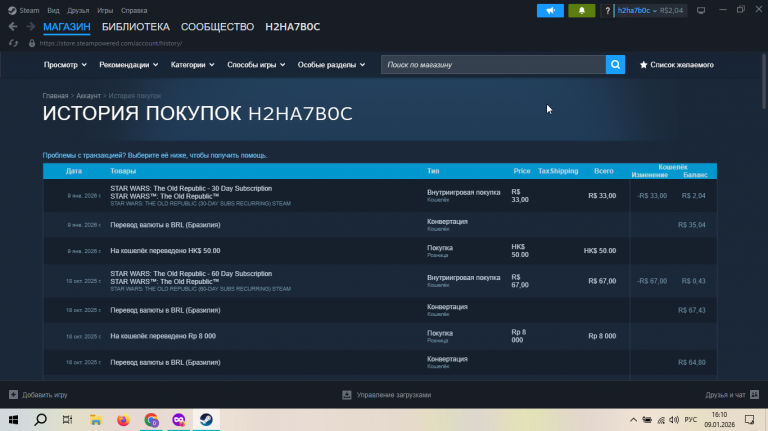Click the store URL address

[x=111, y=43]
